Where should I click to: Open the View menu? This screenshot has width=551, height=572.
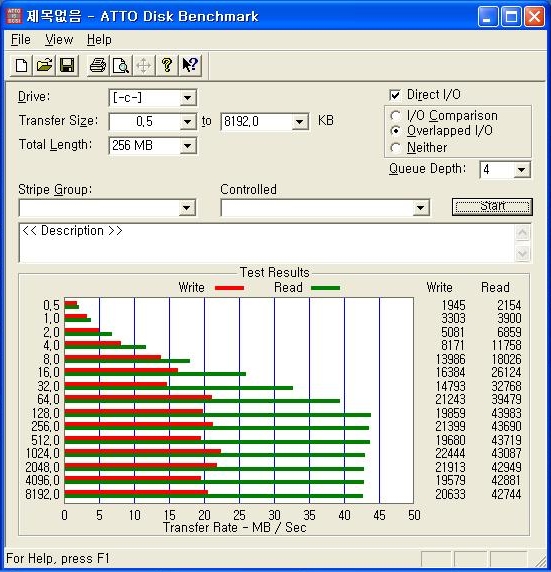[x=59, y=40]
